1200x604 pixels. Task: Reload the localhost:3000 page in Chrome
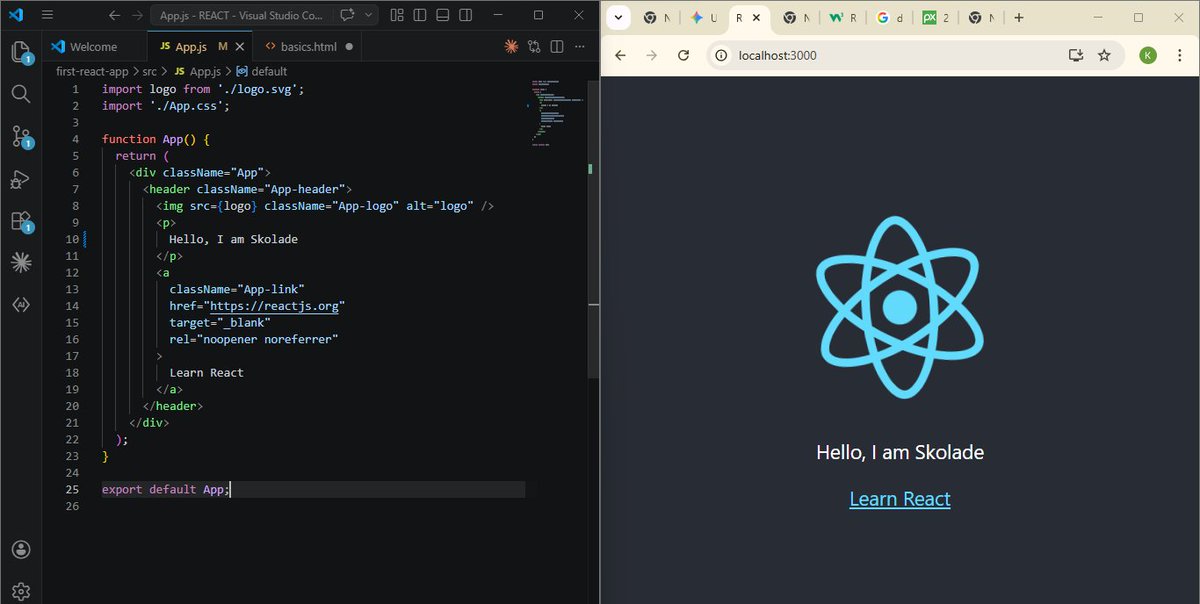click(x=684, y=55)
